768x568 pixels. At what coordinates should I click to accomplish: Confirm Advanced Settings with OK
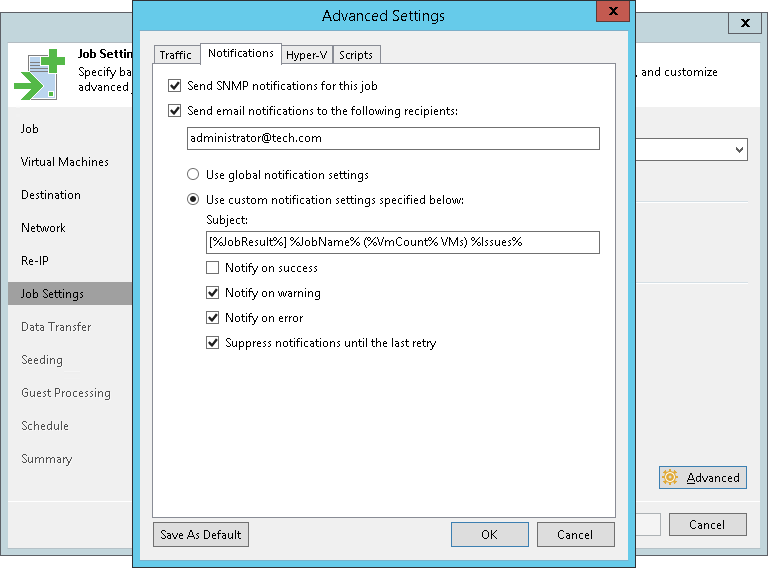click(x=490, y=534)
